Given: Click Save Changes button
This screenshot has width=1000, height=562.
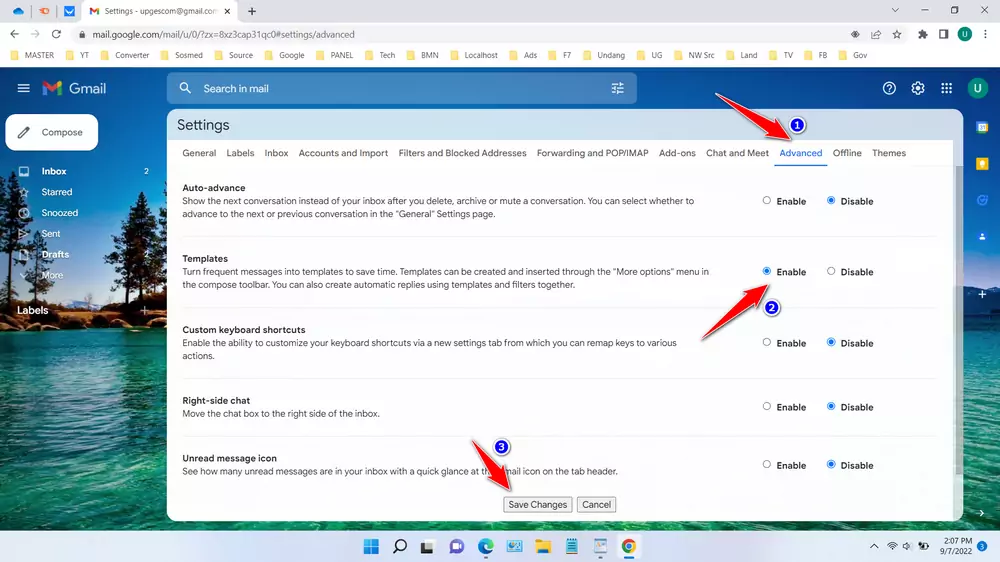Looking at the screenshot, I should (x=538, y=505).
